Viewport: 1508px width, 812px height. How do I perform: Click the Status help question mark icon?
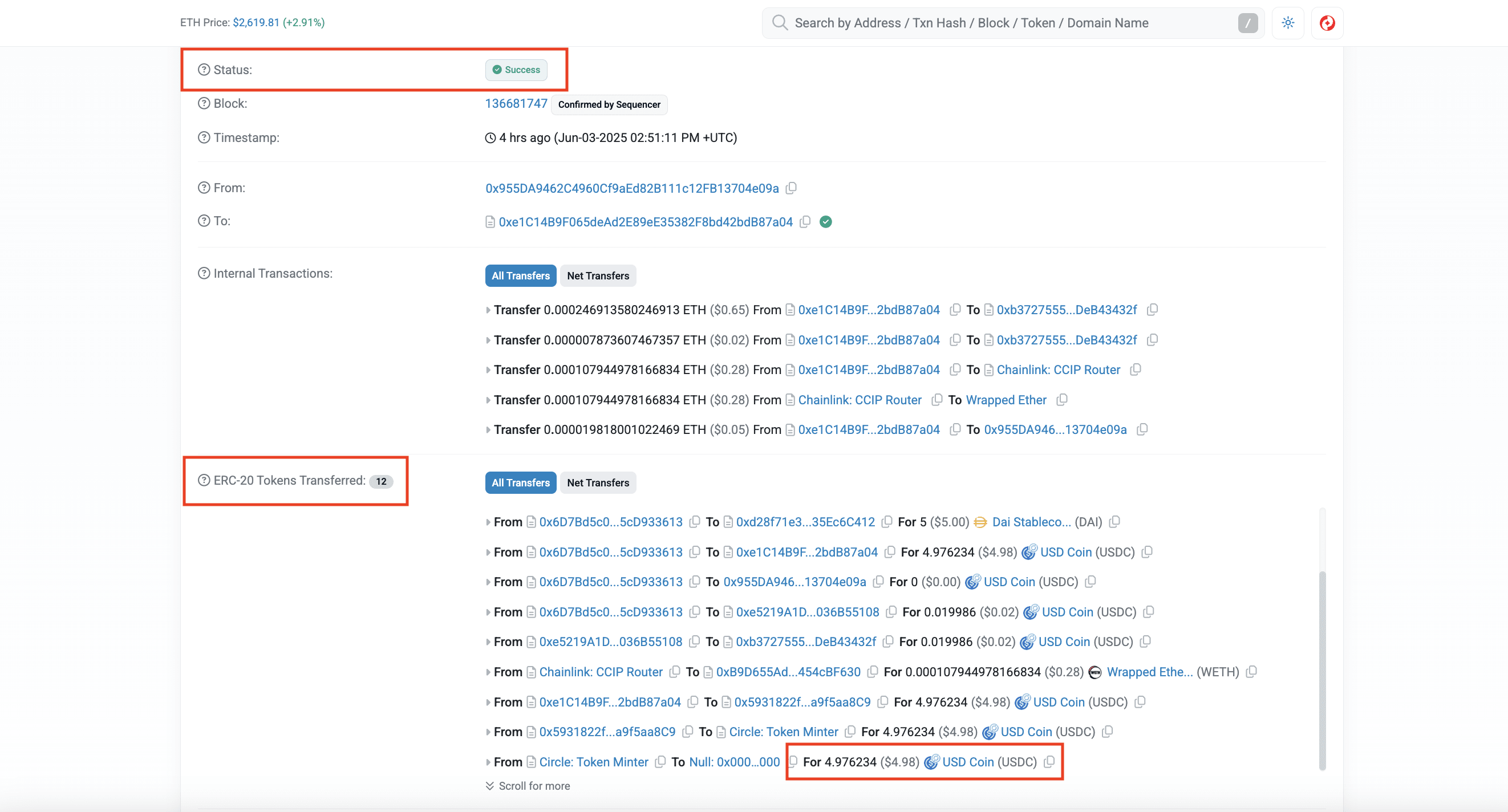[203, 70]
